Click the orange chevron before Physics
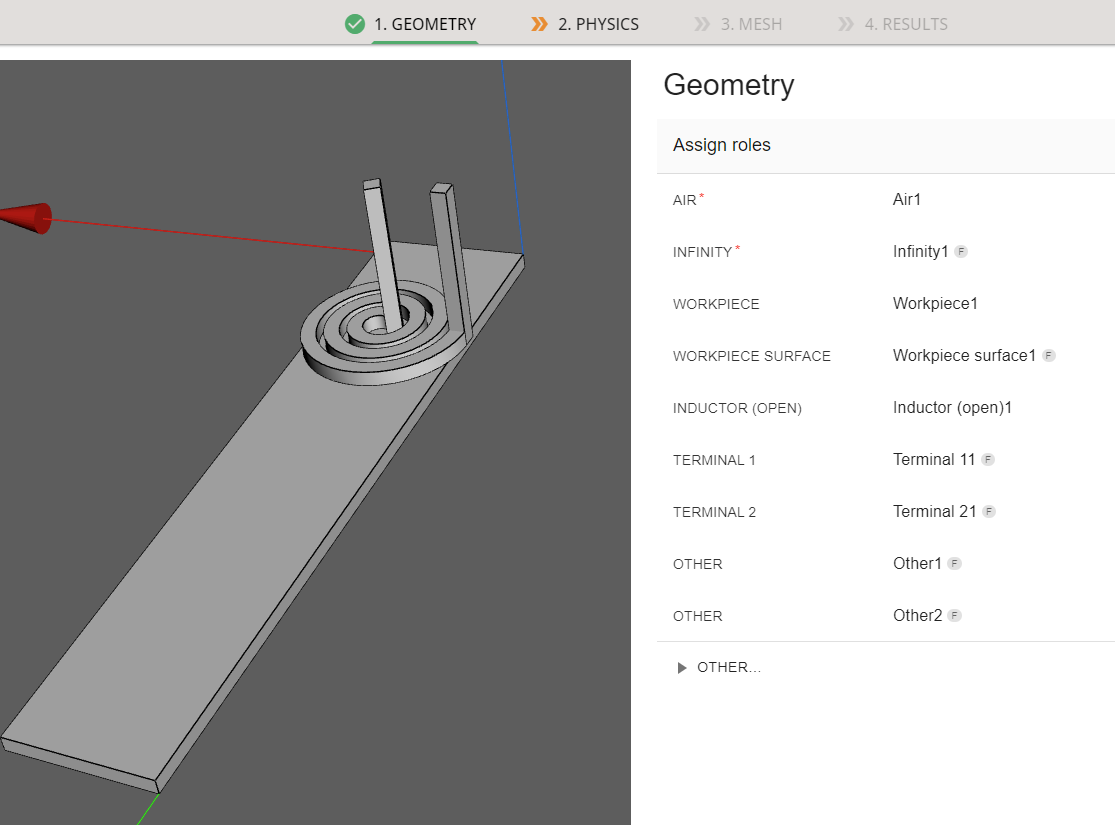The width and height of the screenshot is (1115, 825). (540, 24)
